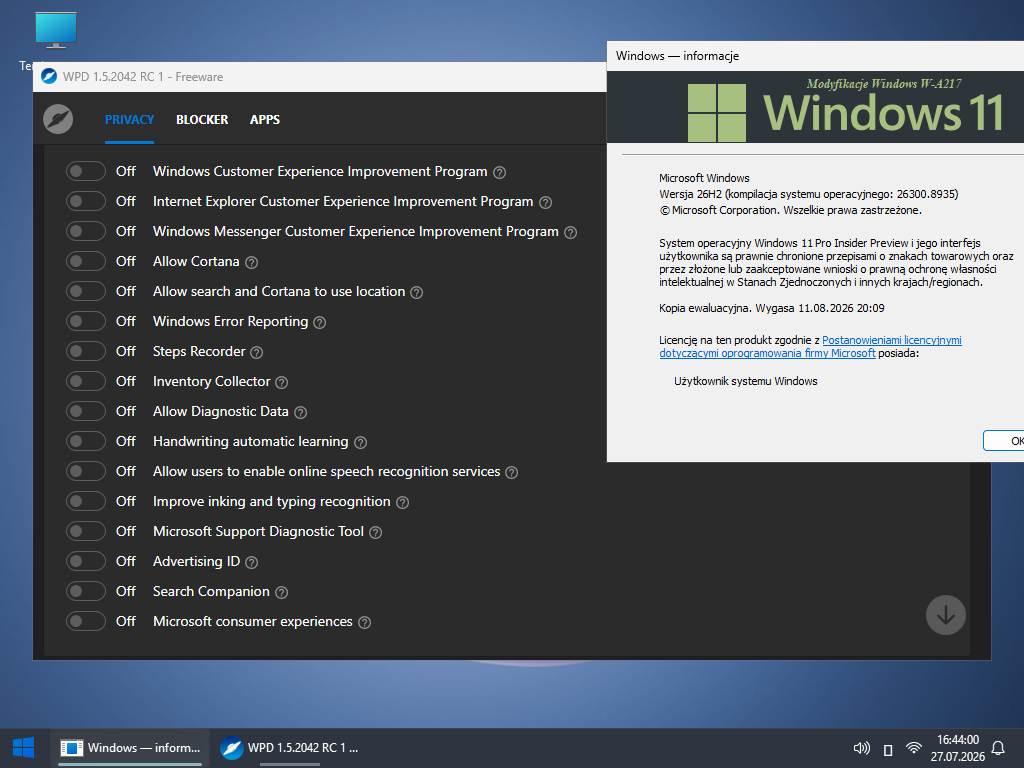Switch to the BLOCKER tab

pyautogui.click(x=202, y=120)
